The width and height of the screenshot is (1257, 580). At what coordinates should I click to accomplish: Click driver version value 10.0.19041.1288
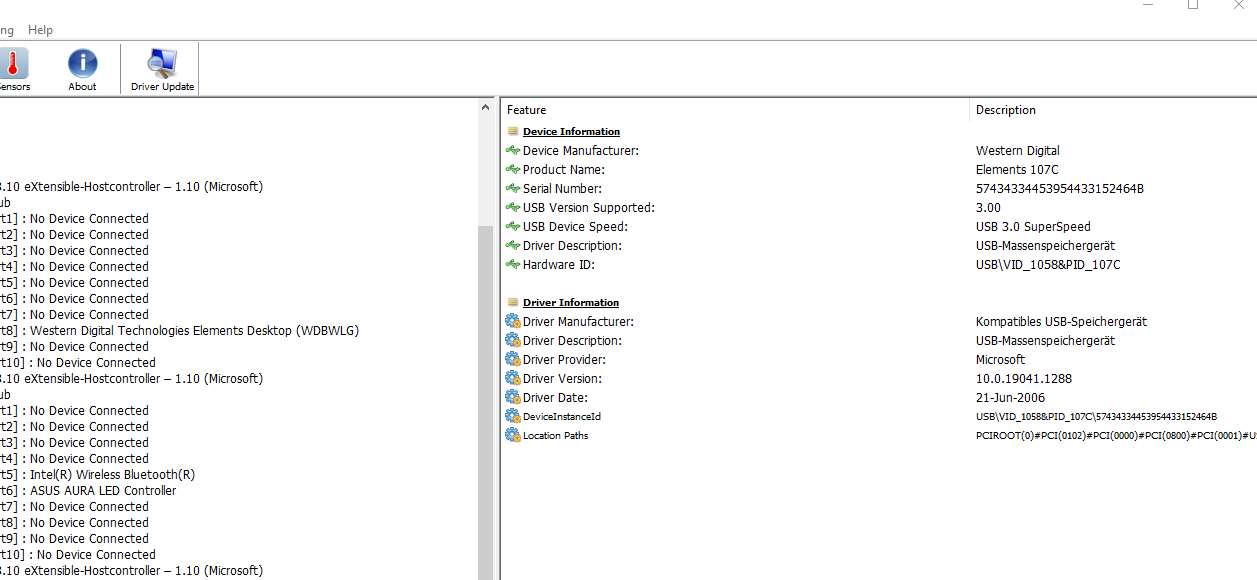click(x=1024, y=379)
